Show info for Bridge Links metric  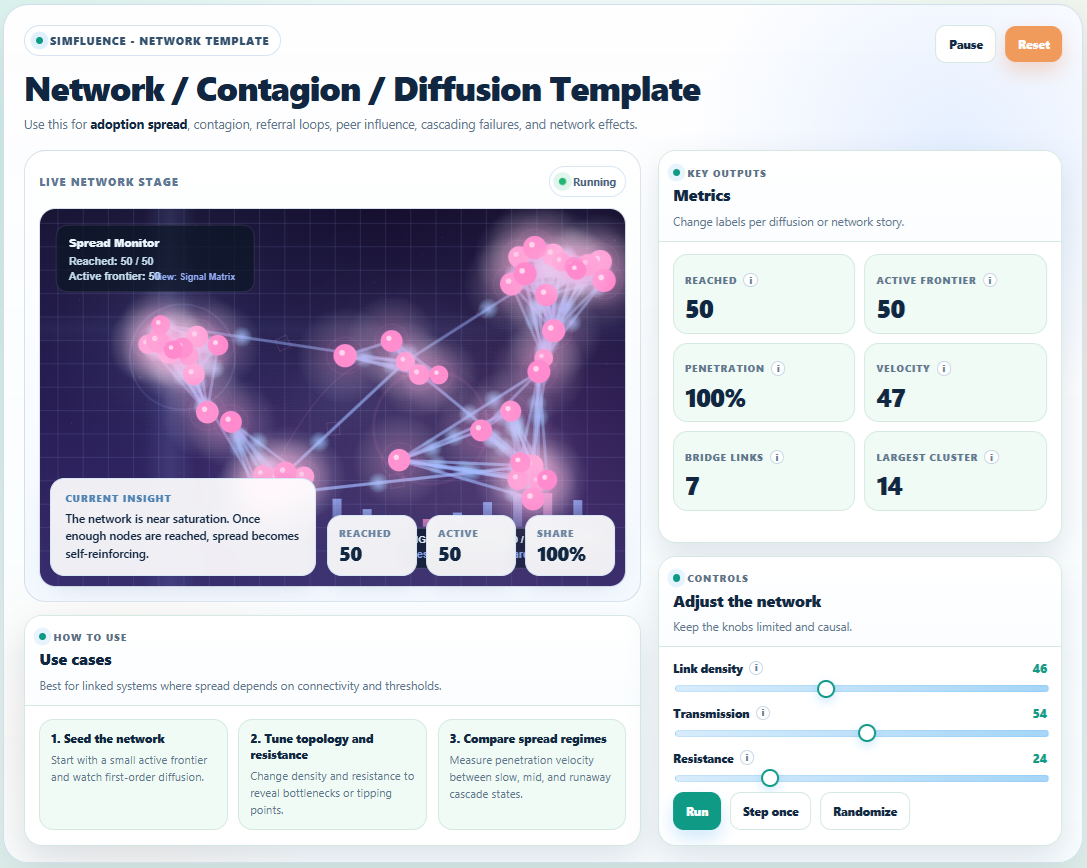[x=777, y=458]
